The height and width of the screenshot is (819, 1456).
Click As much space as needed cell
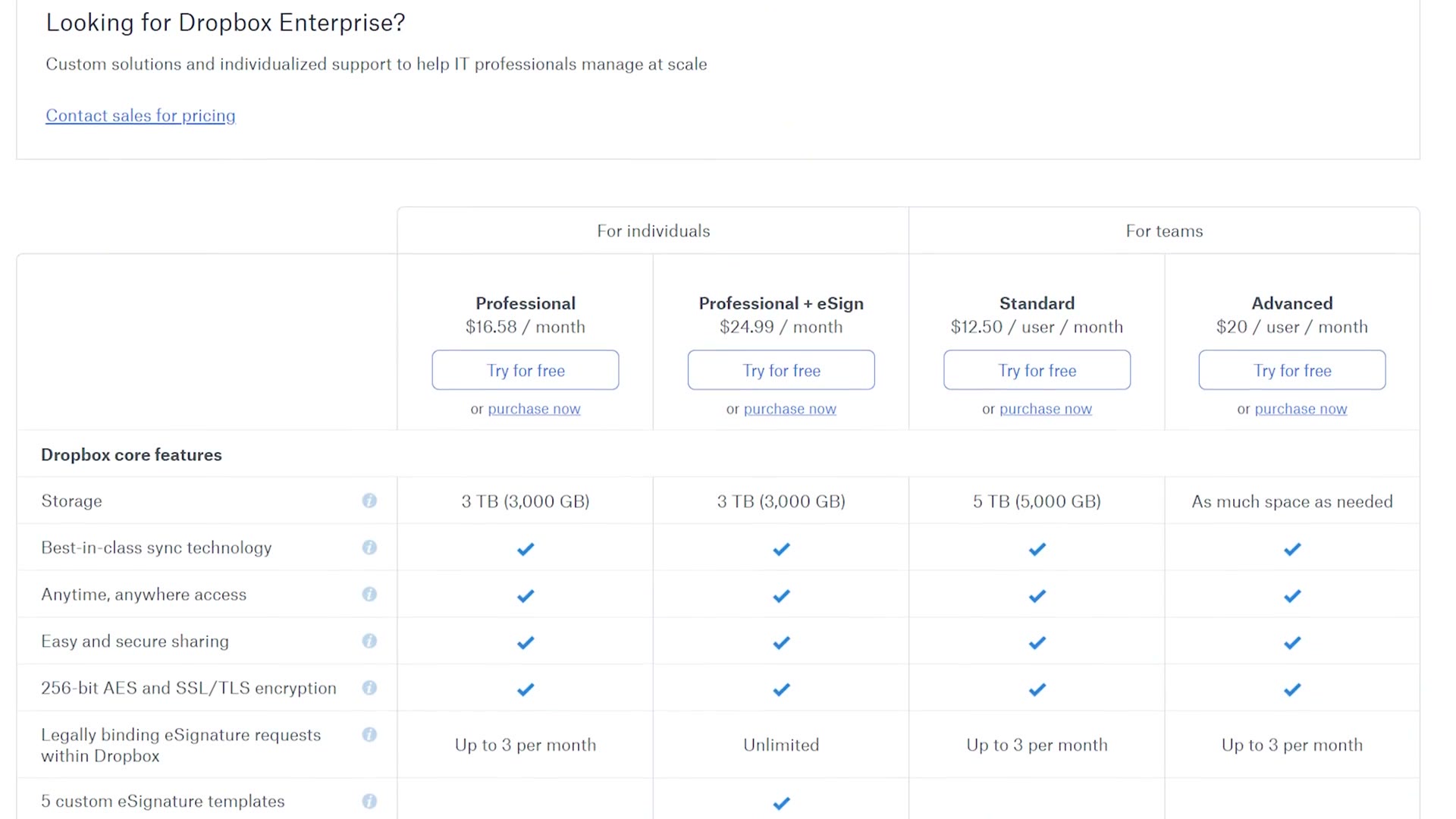click(1292, 501)
